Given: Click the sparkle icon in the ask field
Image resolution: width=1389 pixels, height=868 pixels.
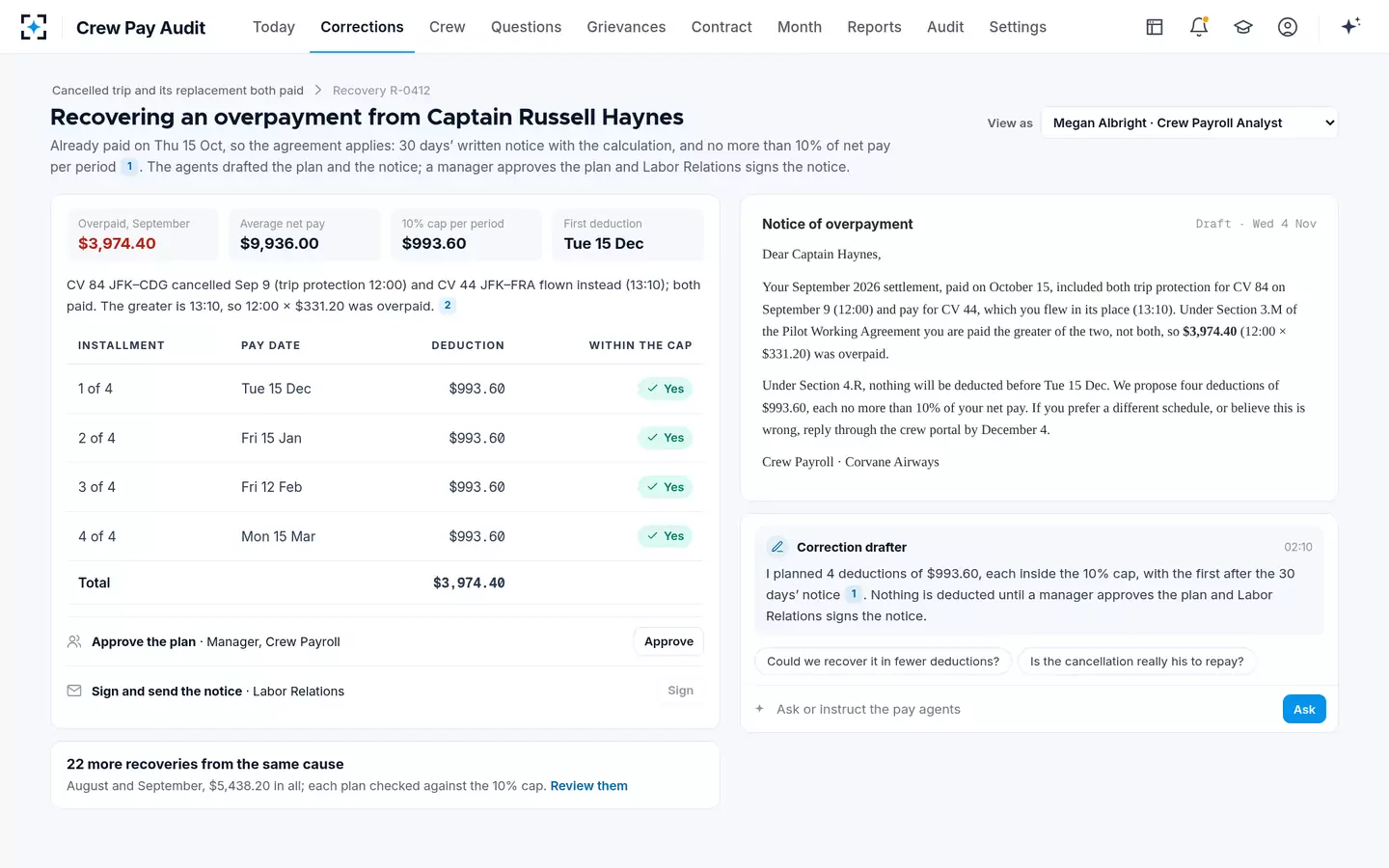Looking at the screenshot, I should pos(760,709).
